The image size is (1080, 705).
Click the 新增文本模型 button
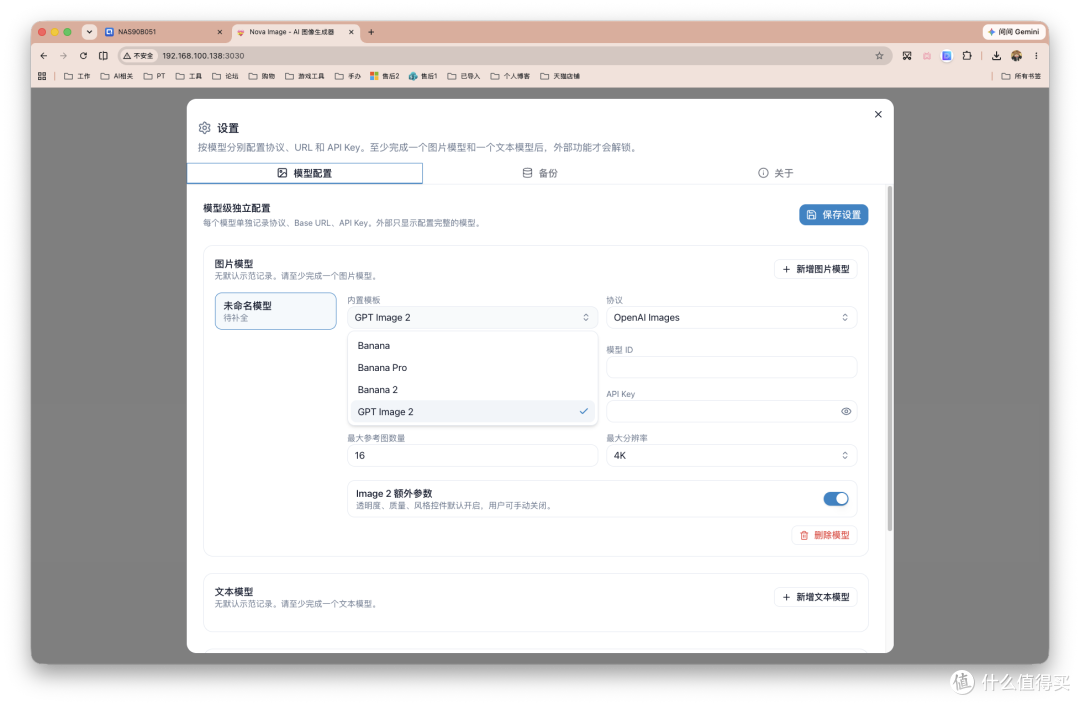816,597
